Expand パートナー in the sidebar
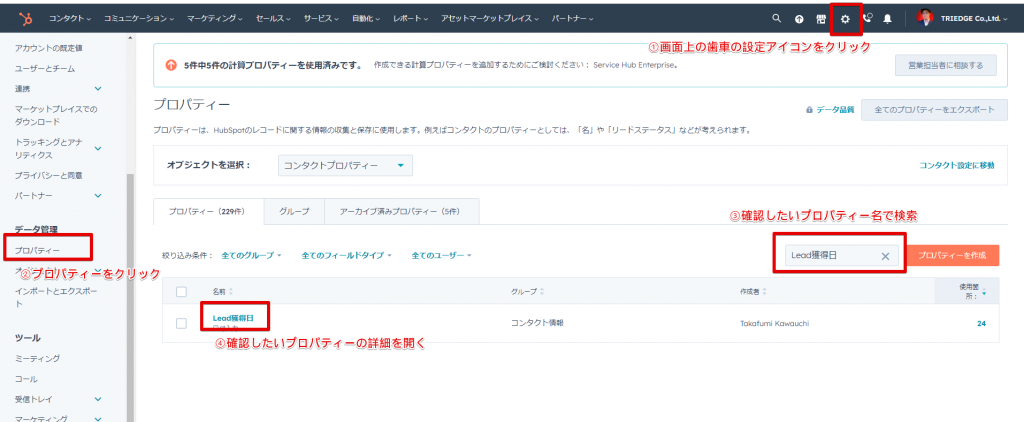This screenshot has width=1024, height=422. coord(98,195)
